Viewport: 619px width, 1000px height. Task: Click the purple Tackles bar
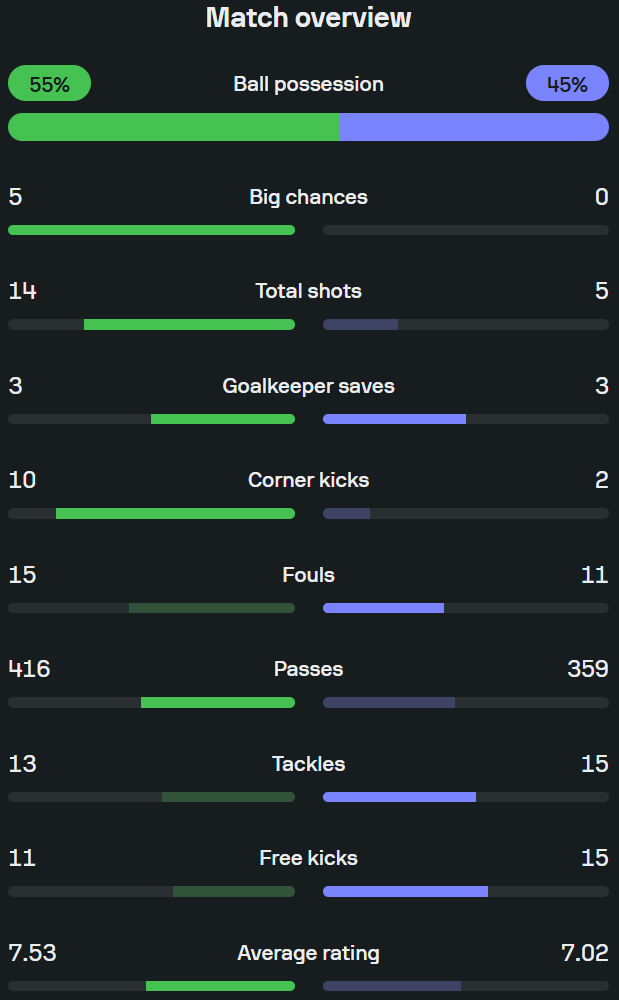tap(399, 797)
